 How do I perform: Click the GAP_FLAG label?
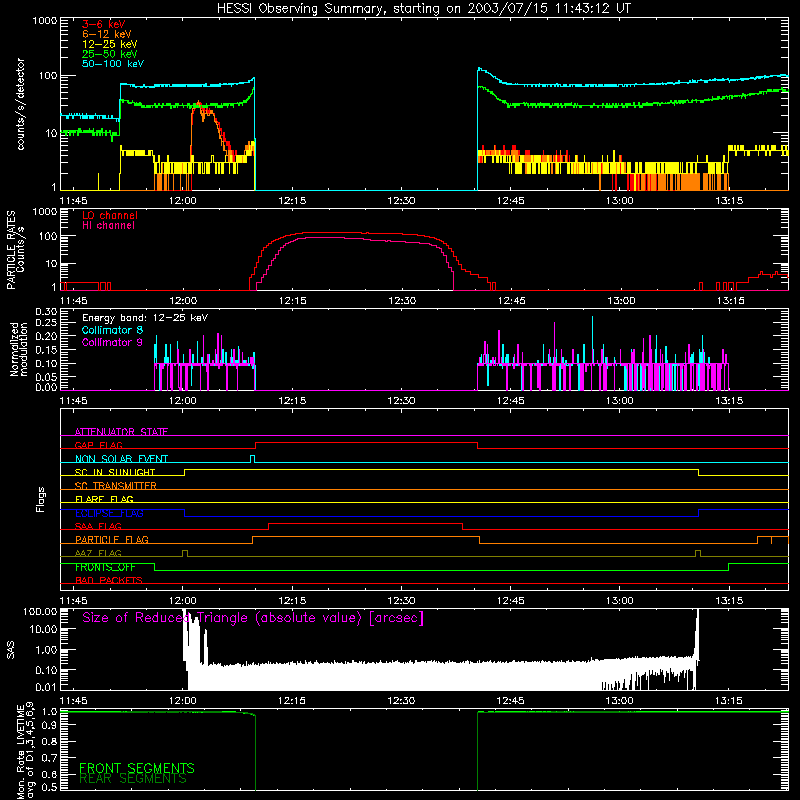tap(98, 445)
